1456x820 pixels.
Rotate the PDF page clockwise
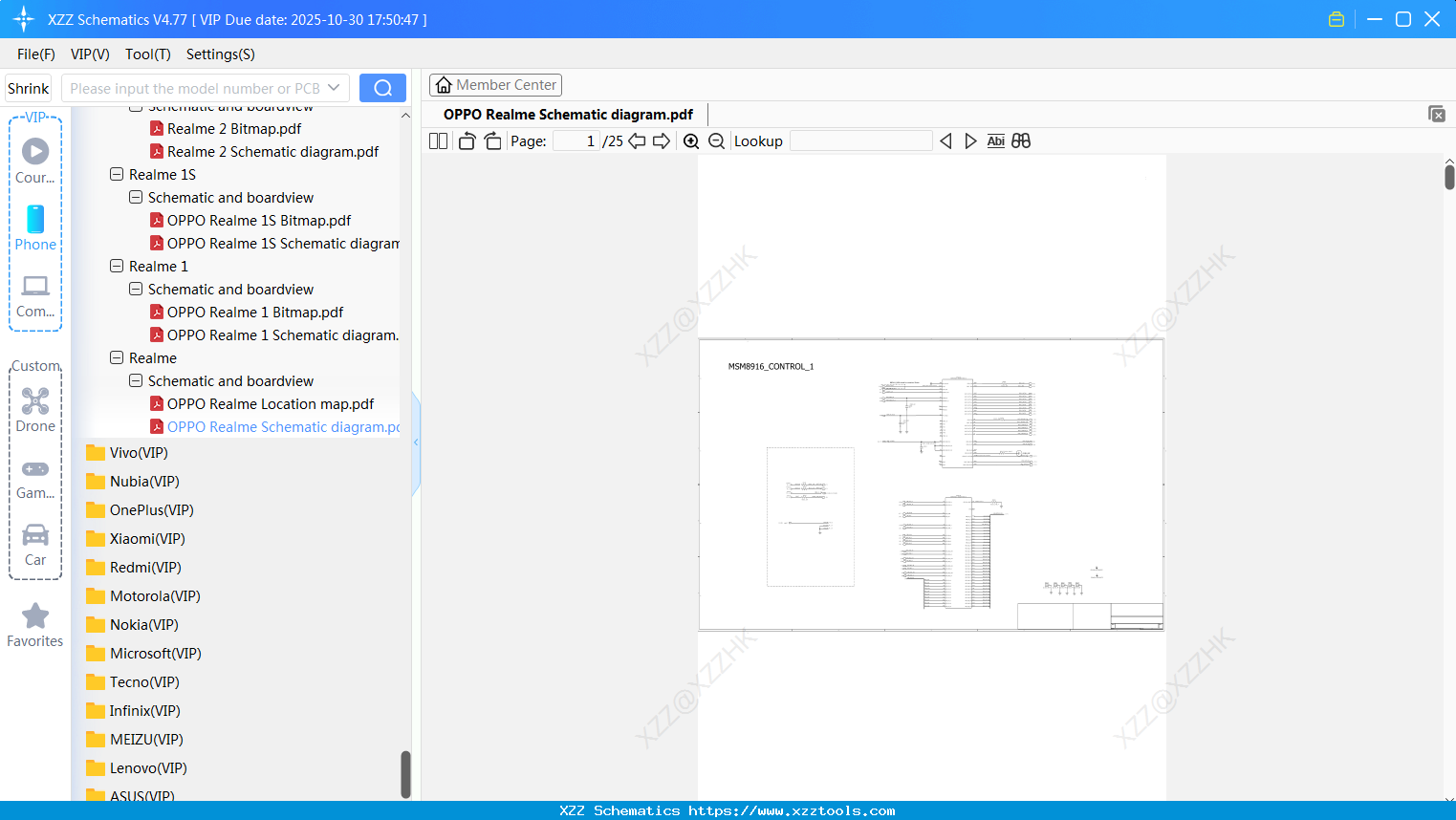pos(492,140)
